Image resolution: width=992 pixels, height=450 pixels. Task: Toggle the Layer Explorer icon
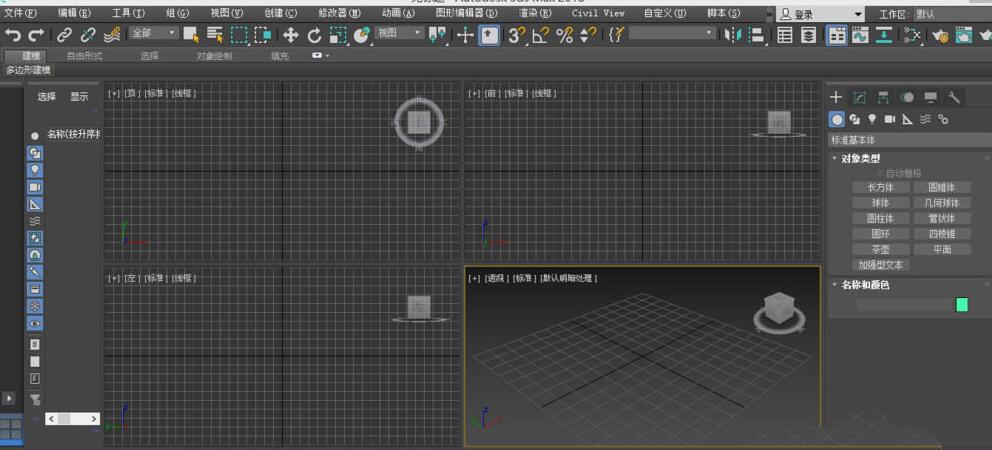click(x=809, y=35)
